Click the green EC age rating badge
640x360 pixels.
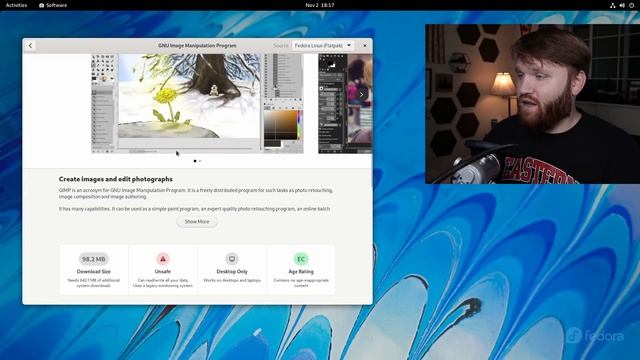pyautogui.click(x=301, y=259)
